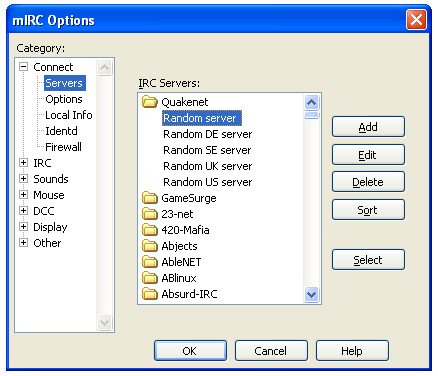Open the Options category item
This screenshot has height=376, width=438.
point(64,99)
